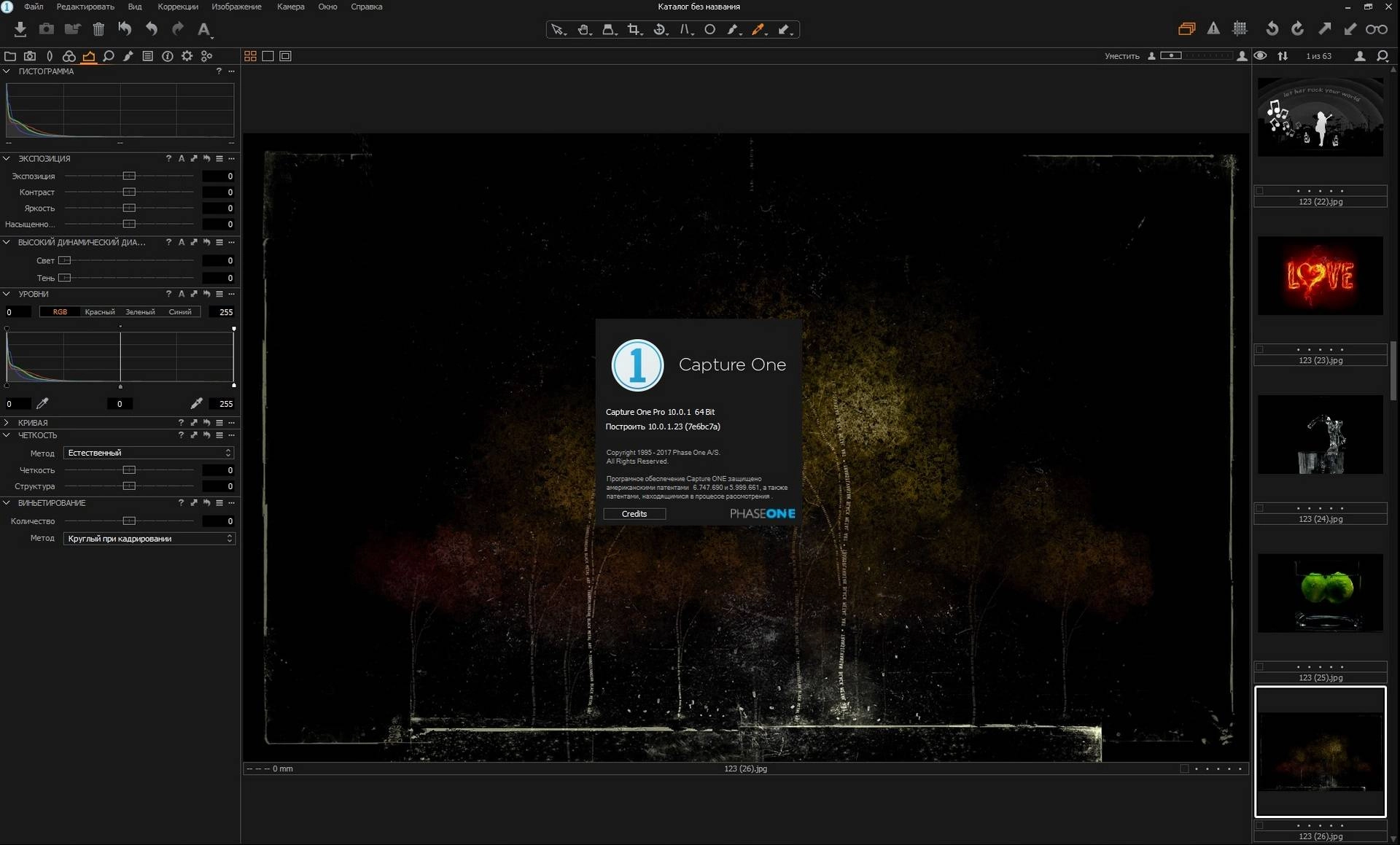The width and height of the screenshot is (1400, 845).
Task: Pick shadow point eyedropper in levels
Action: [x=42, y=403]
